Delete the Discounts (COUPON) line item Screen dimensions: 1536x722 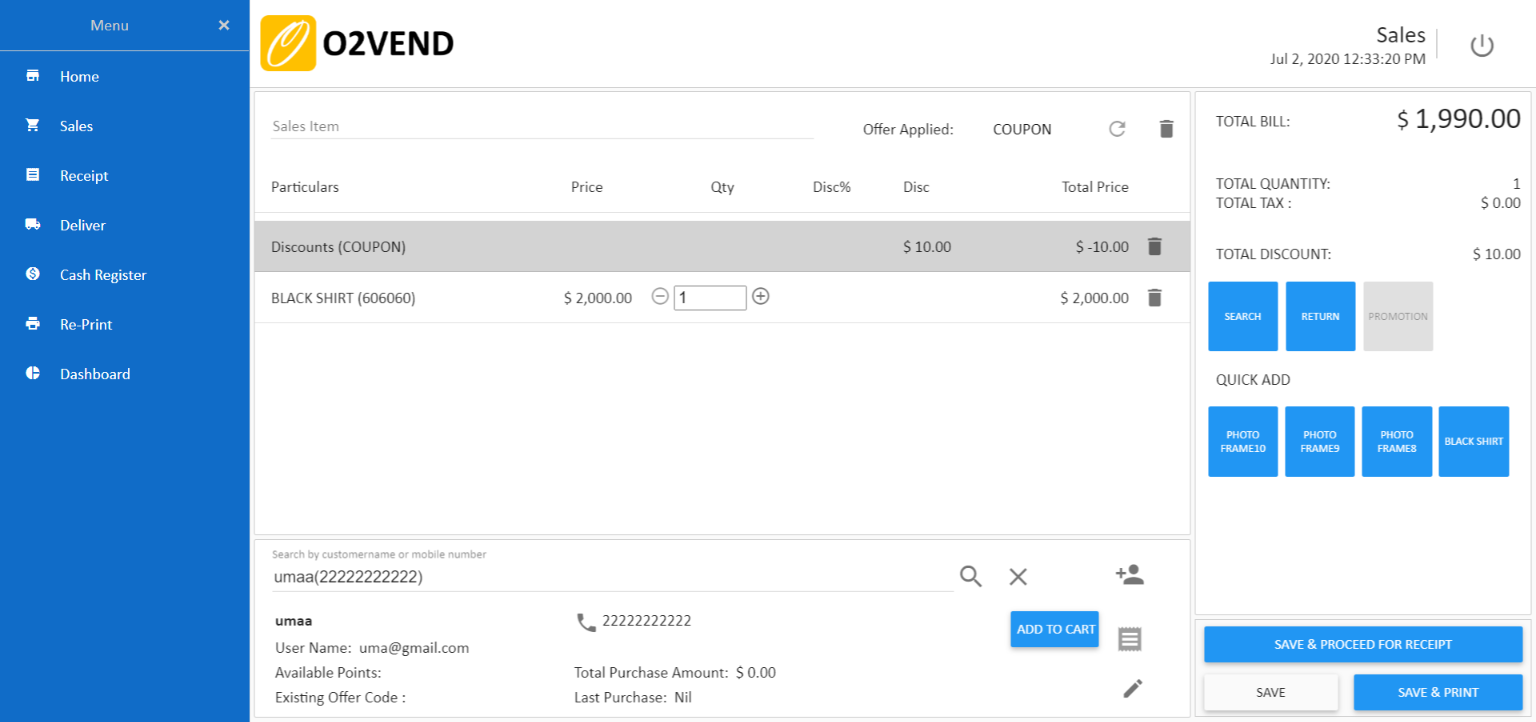[x=1155, y=246]
